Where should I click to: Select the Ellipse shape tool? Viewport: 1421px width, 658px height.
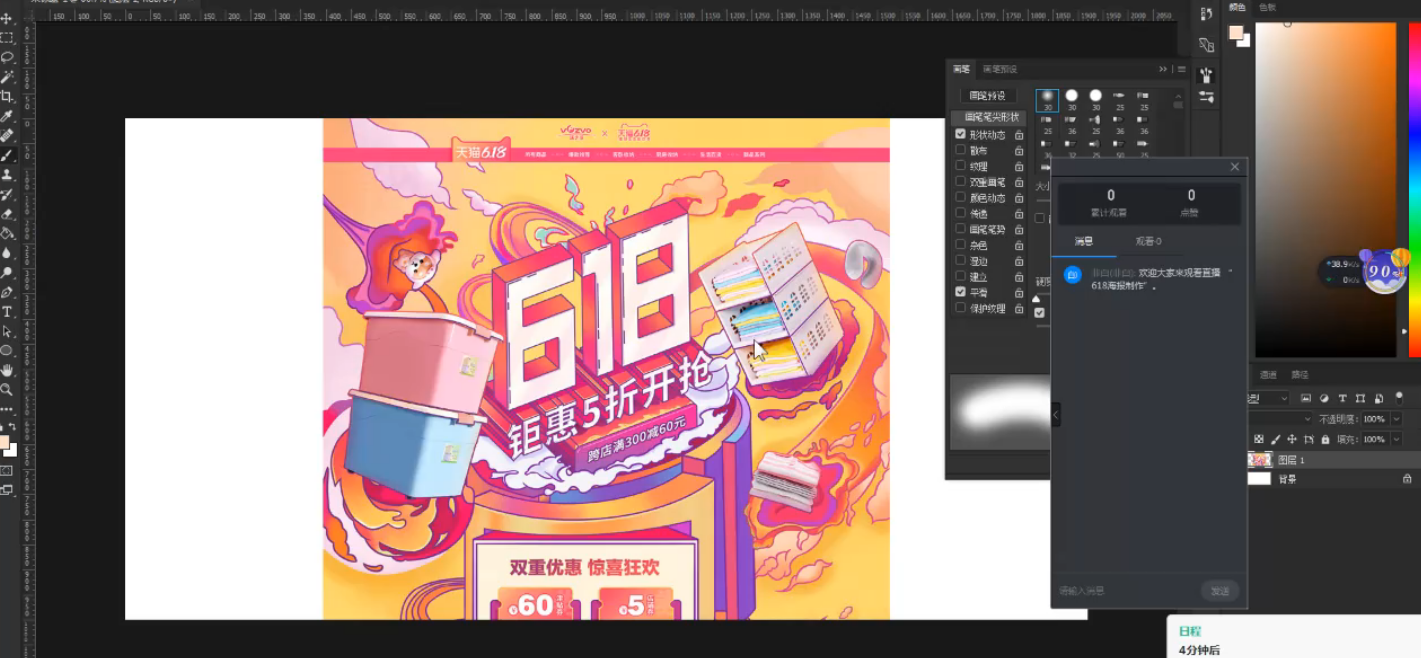click(x=7, y=350)
